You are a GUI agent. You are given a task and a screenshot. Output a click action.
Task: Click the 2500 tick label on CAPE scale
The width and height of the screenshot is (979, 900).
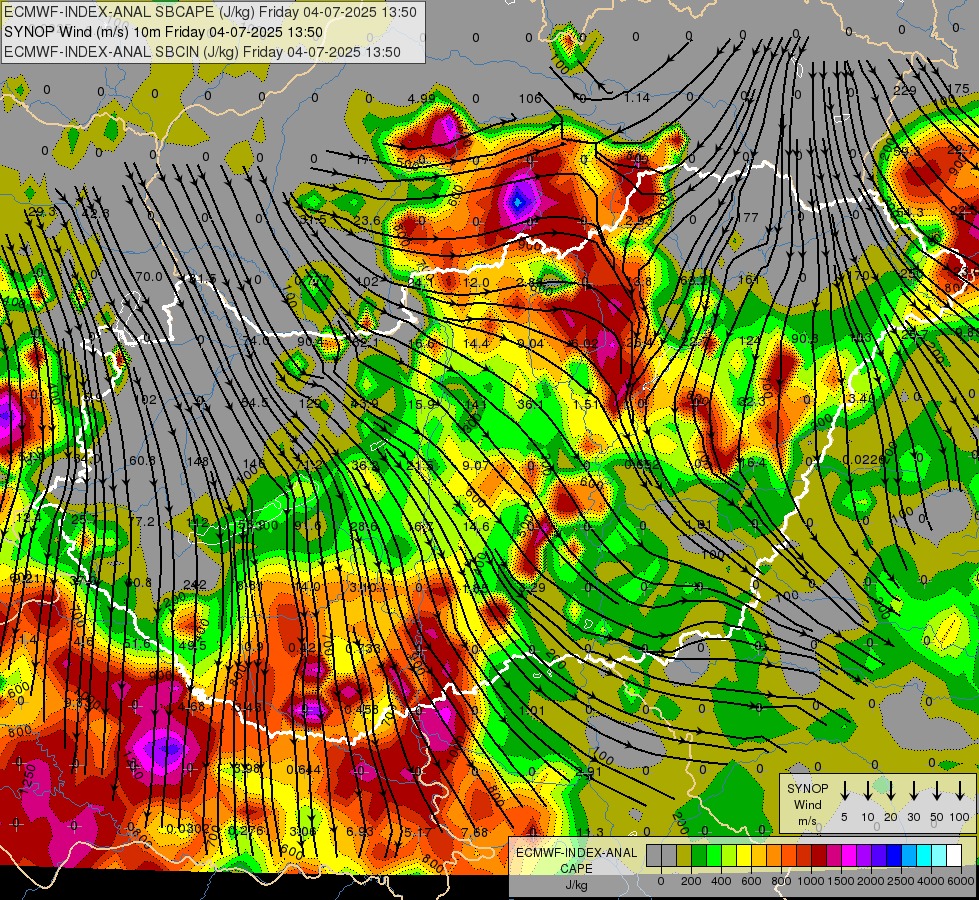pos(901,881)
